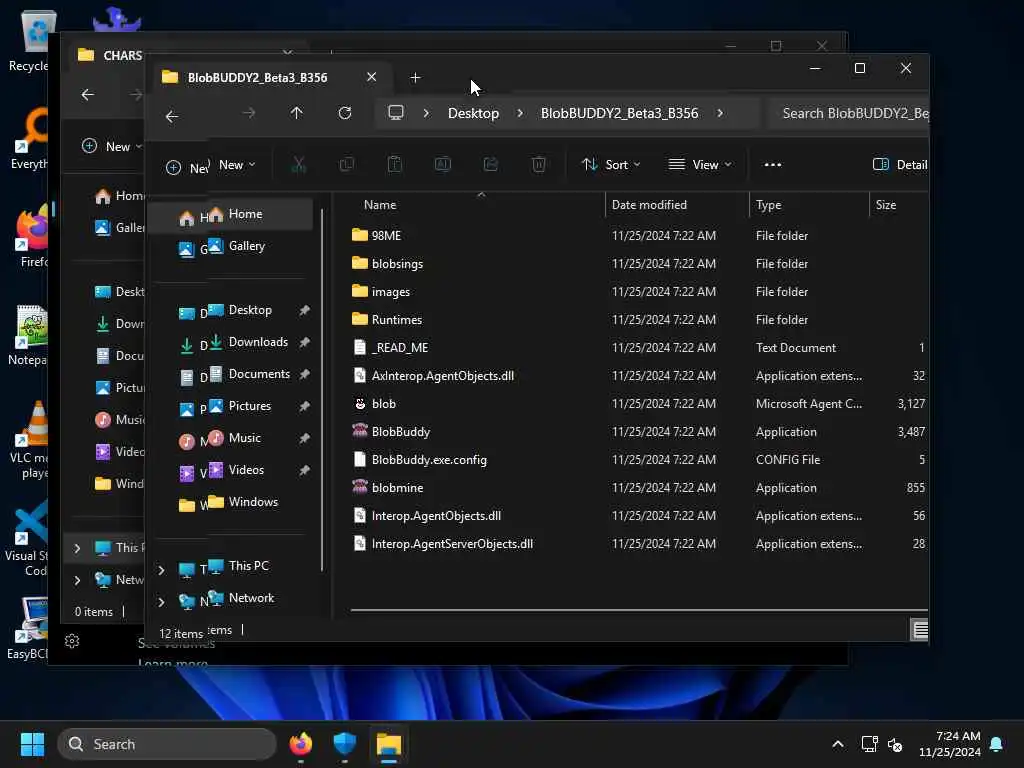This screenshot has width=1024, height=768.
Task: Add a new tab with plus
Action: pos(415,78)
